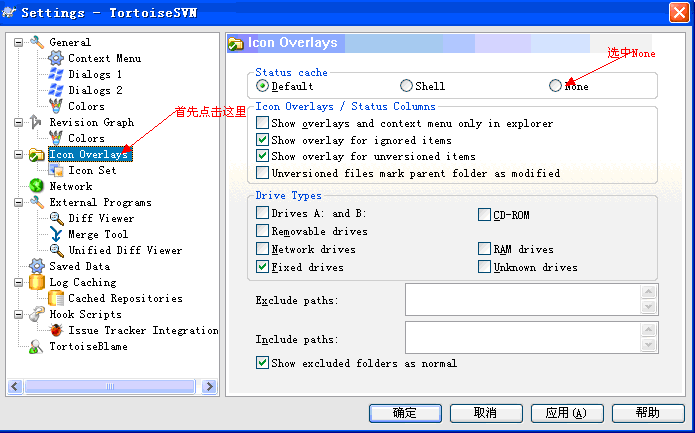Collapse the Hook Scripts tree node
Image resolution: width=695 pixels, height=433 pixels.
pos(19,314)
